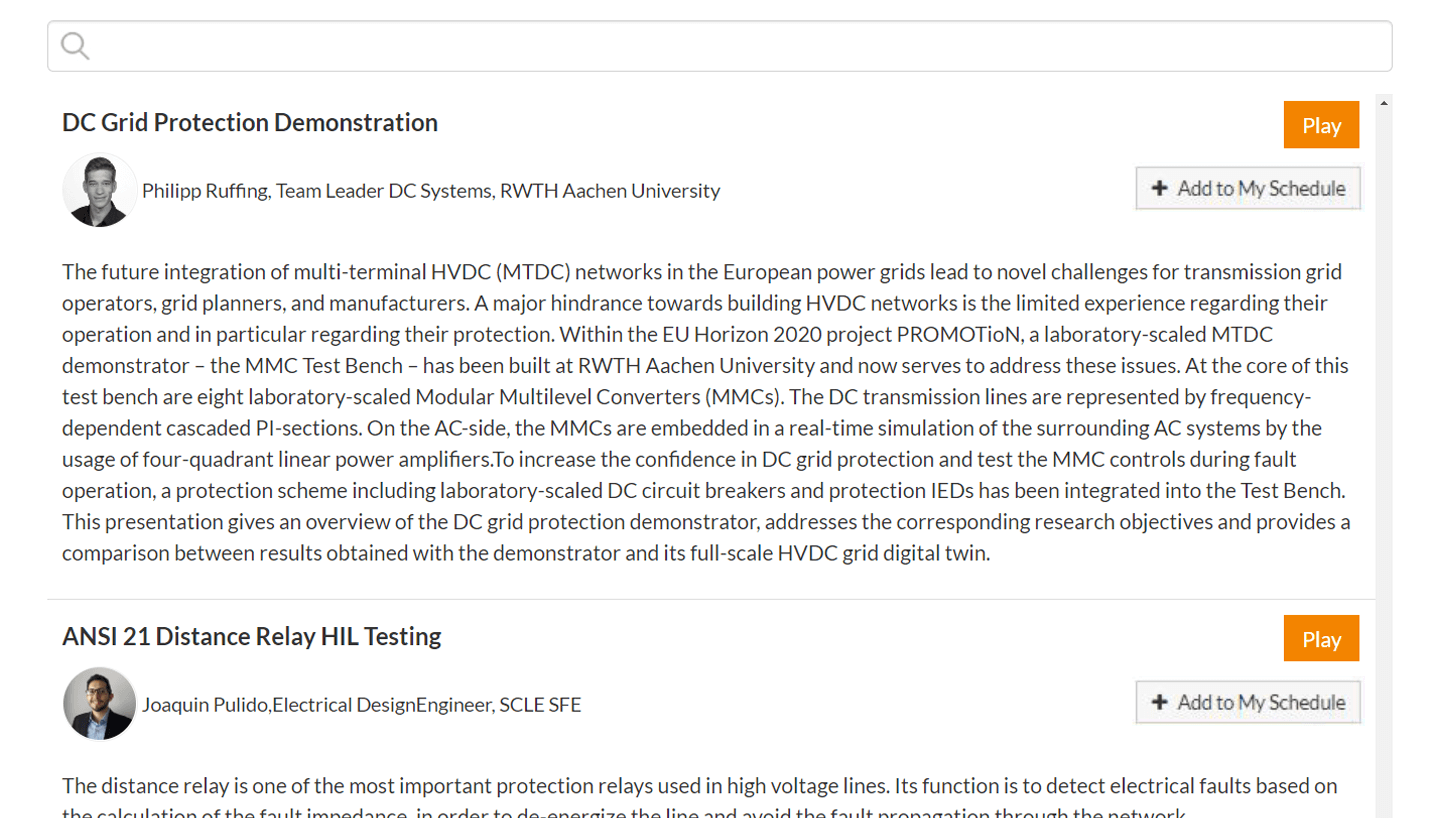Click the magnifying glass search icon
Image resolution: width=1453 pixels, height=818 pixels.
coord(75,46)
